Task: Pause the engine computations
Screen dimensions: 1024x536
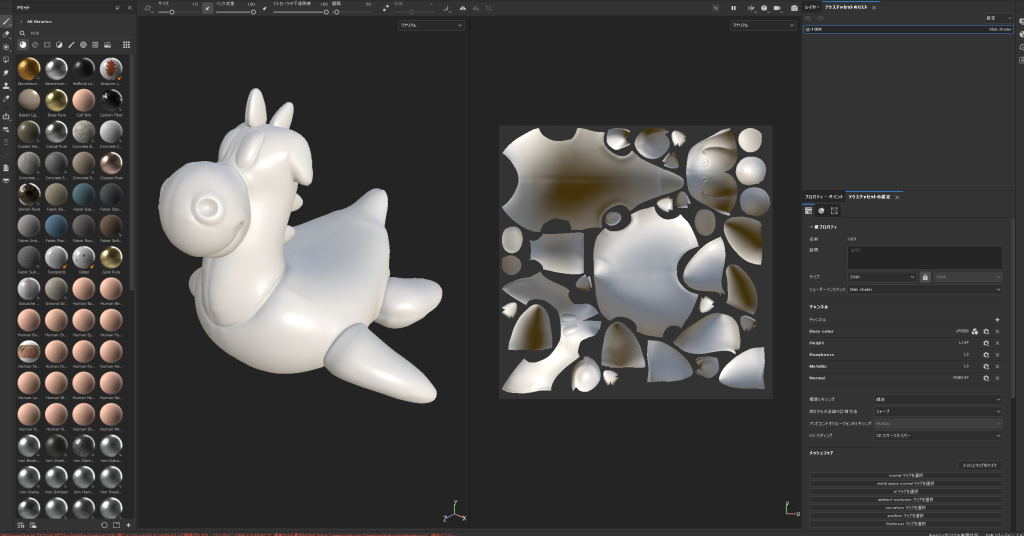Action: 733,8
